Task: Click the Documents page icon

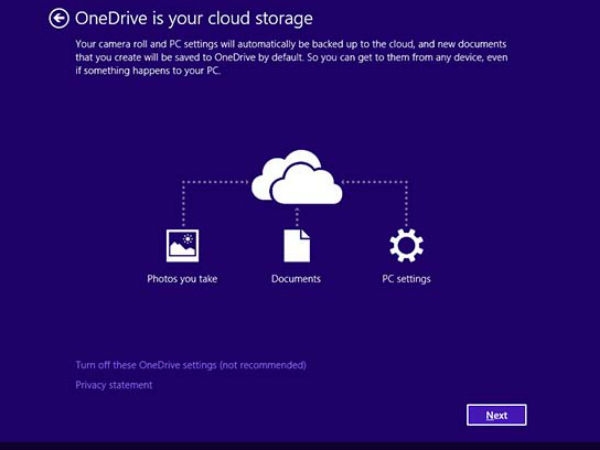Action: [x=297, y=246]
